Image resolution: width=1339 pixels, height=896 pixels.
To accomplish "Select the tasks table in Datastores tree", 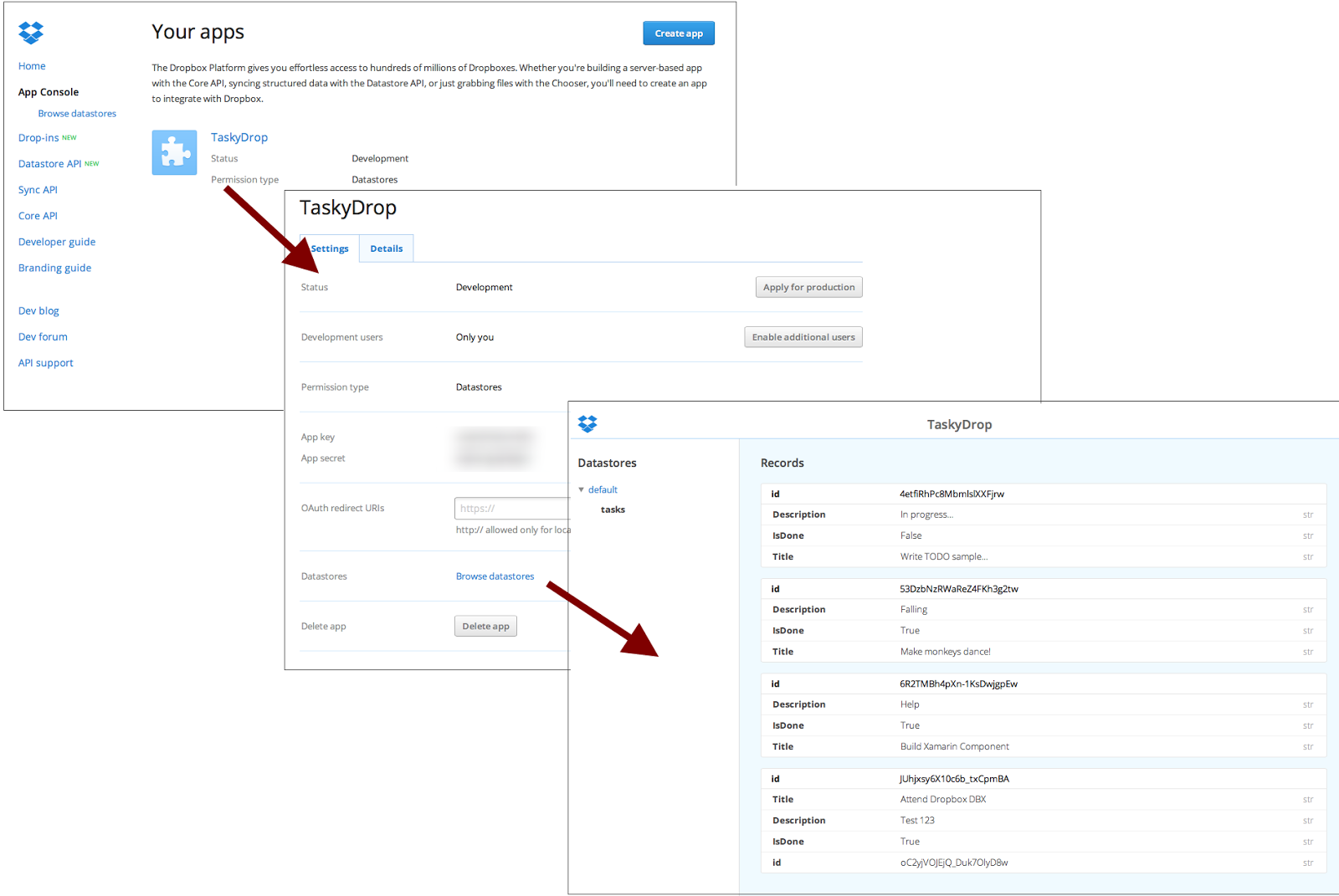I will tap(613, 509).
